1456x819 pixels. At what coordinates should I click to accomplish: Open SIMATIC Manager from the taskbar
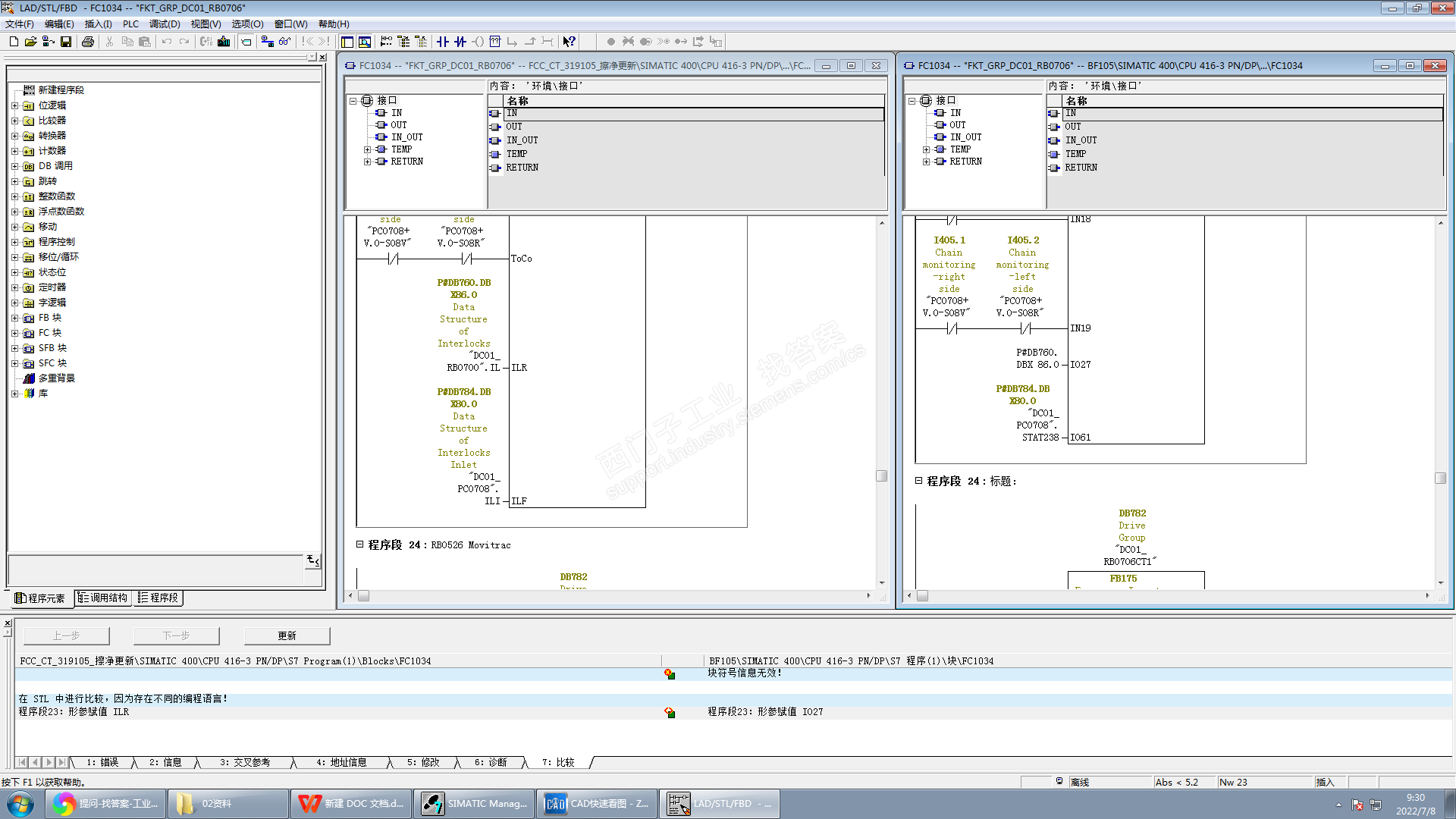tap(474, 804)
